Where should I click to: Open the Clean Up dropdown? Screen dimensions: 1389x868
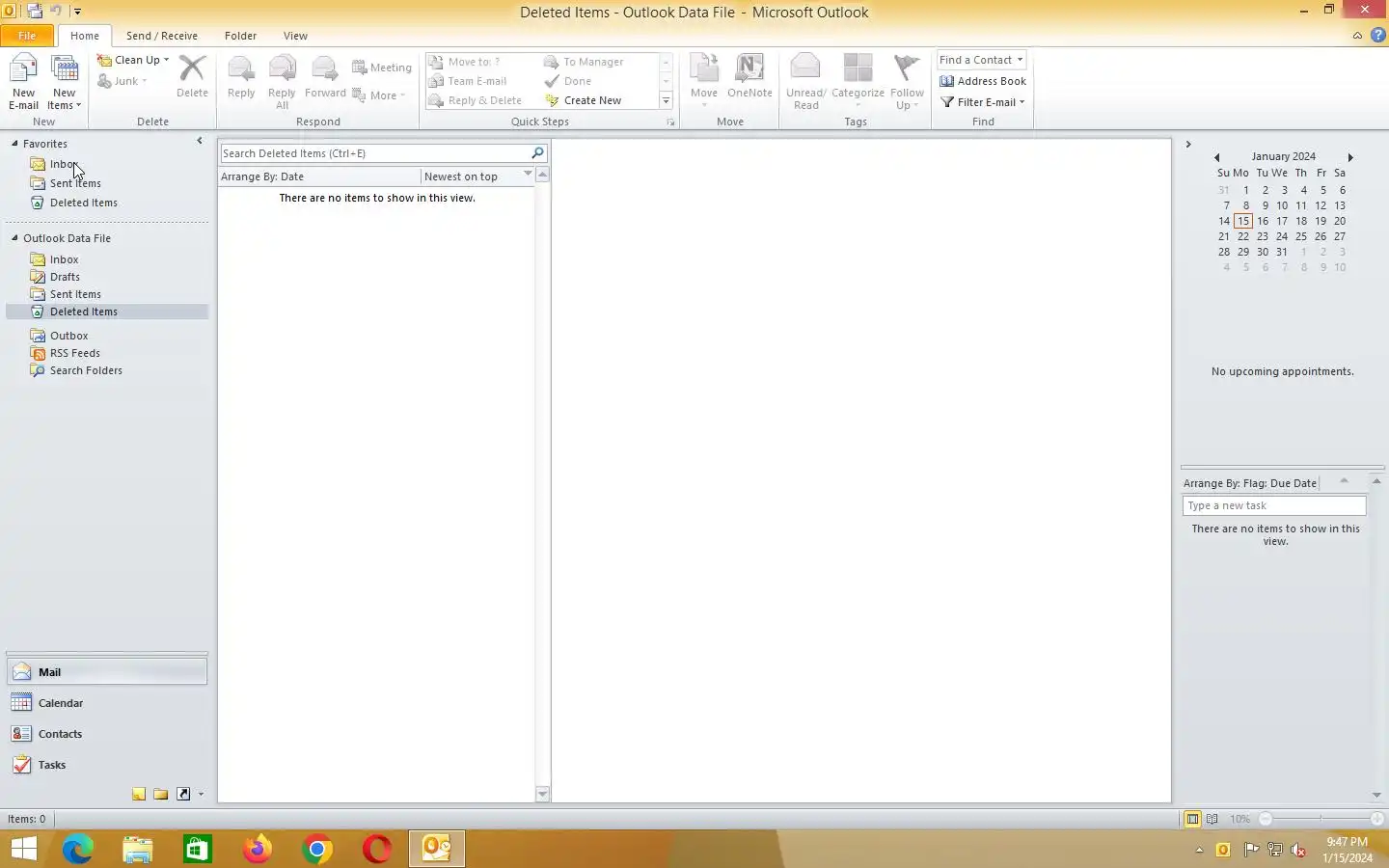coord(133,60)
